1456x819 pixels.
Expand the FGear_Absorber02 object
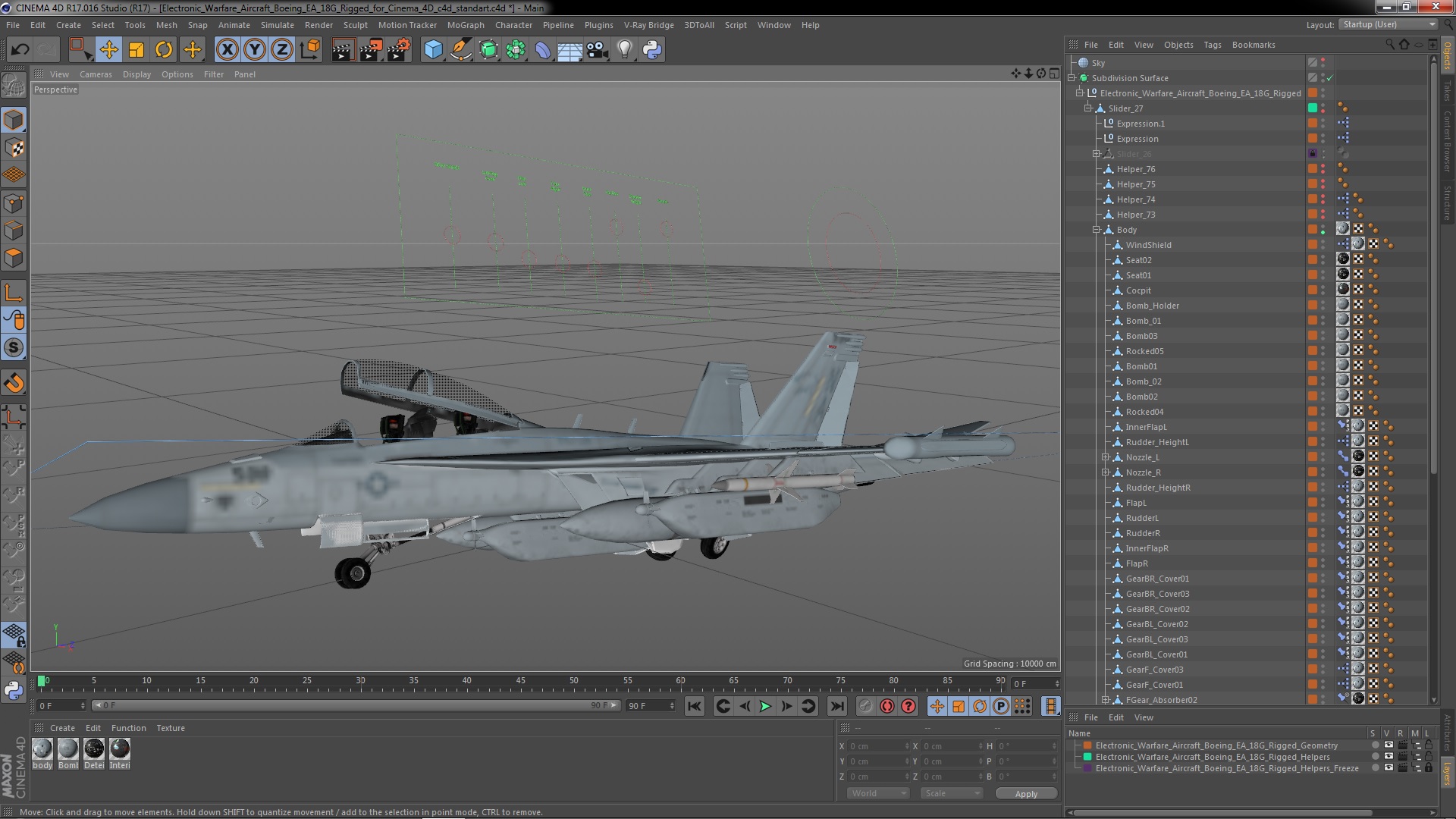(x=1106, y=700)
